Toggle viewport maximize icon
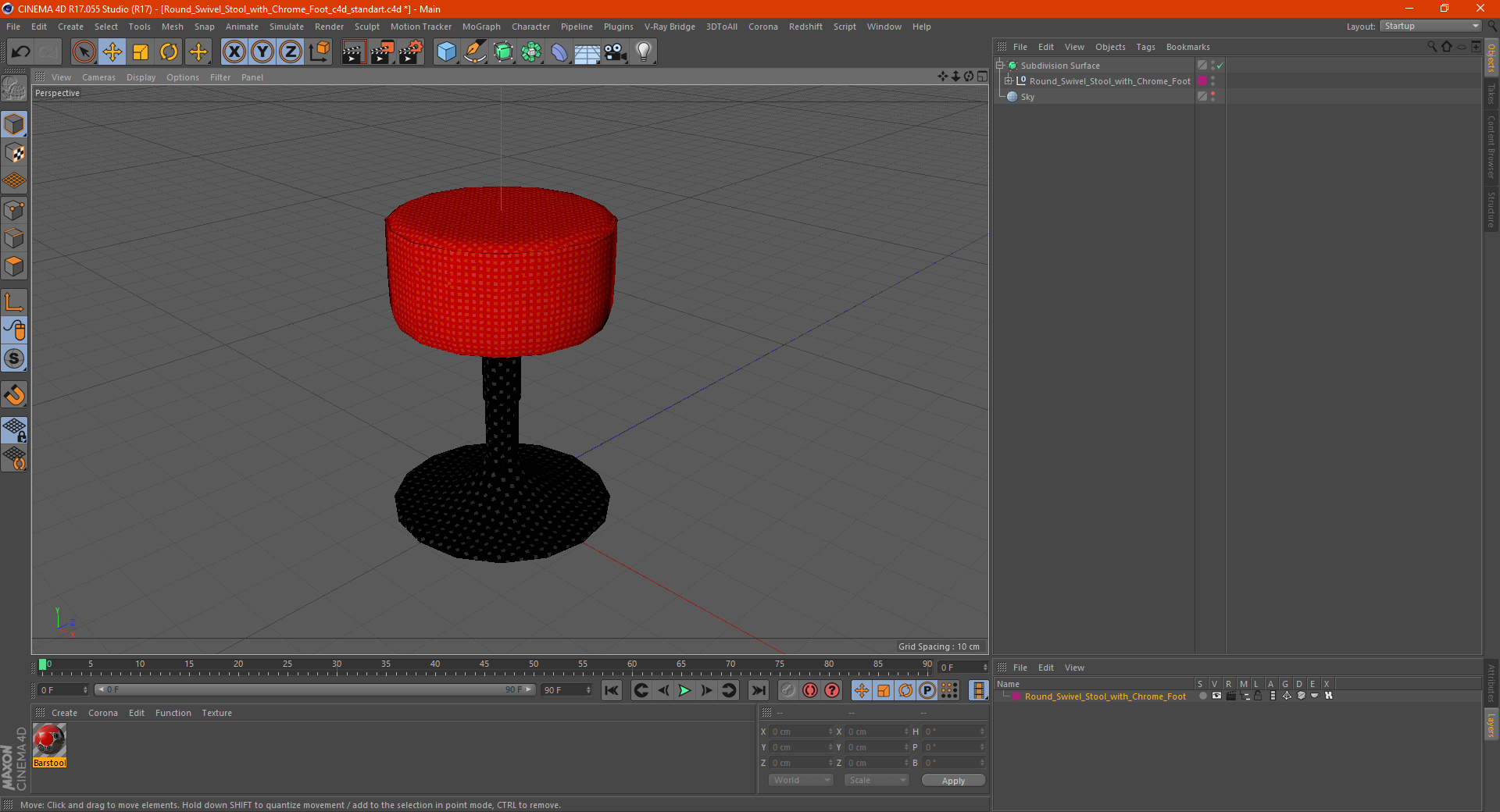This screenshot has height=812, width=1500. pyautogui.click(x=982, y=77)
